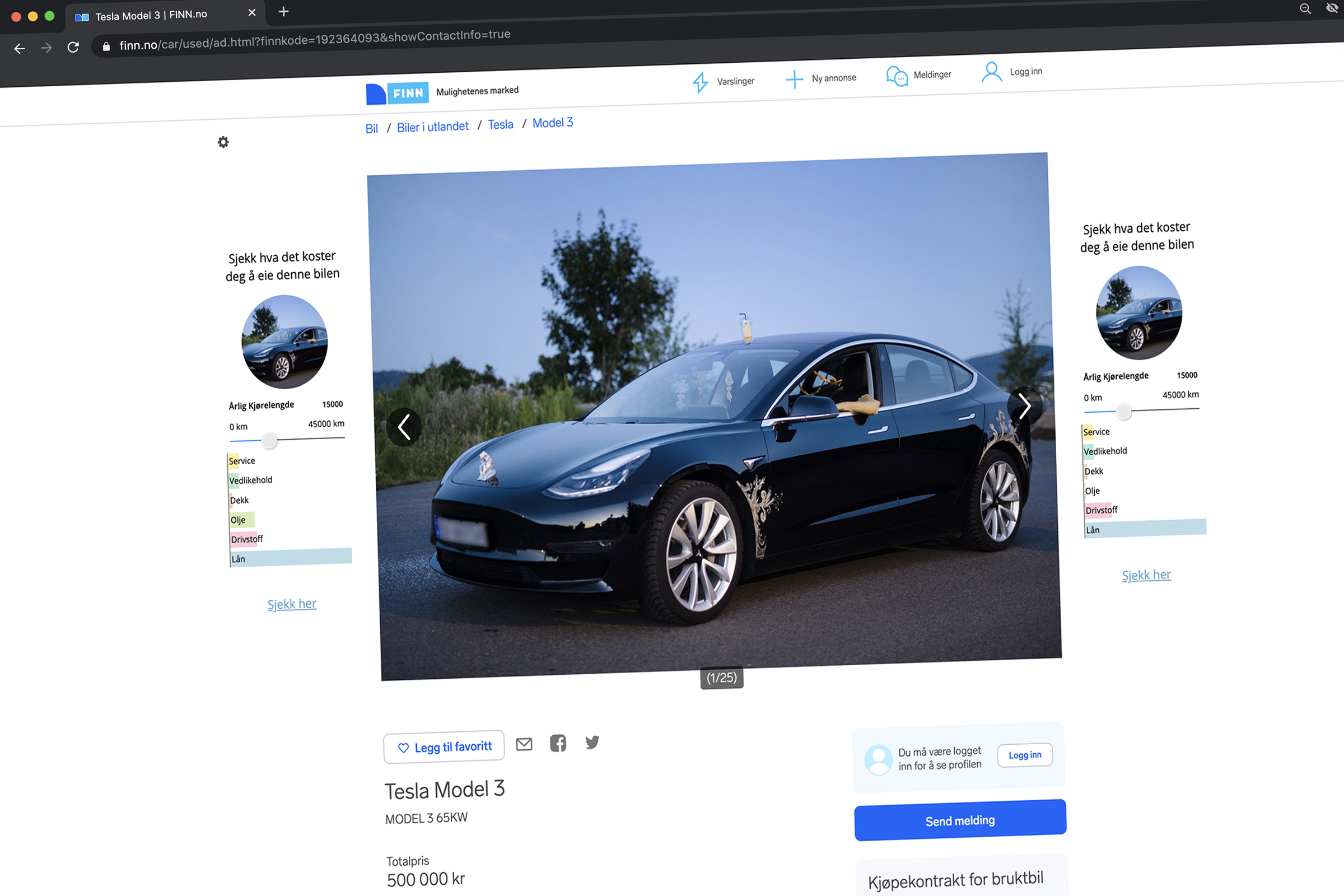Open a new browser tab
Viewport: 1344px width, 896px height.
(x=283, y=11)
